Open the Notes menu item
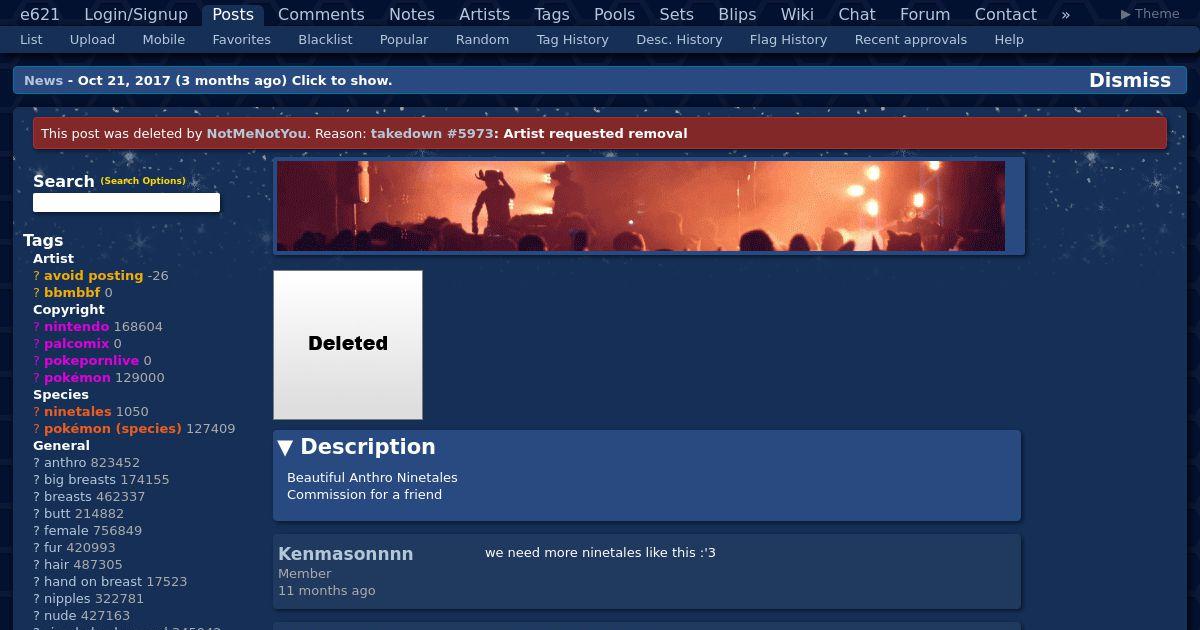The width and height of the screenshot is (1200, 630). (412, 14)
